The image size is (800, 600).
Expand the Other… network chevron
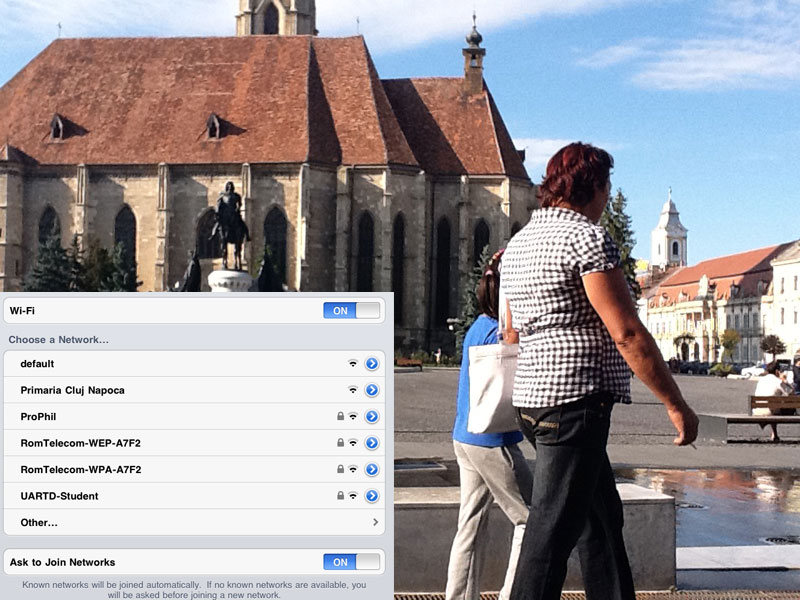pyautogui.click(x=375, y=522)
